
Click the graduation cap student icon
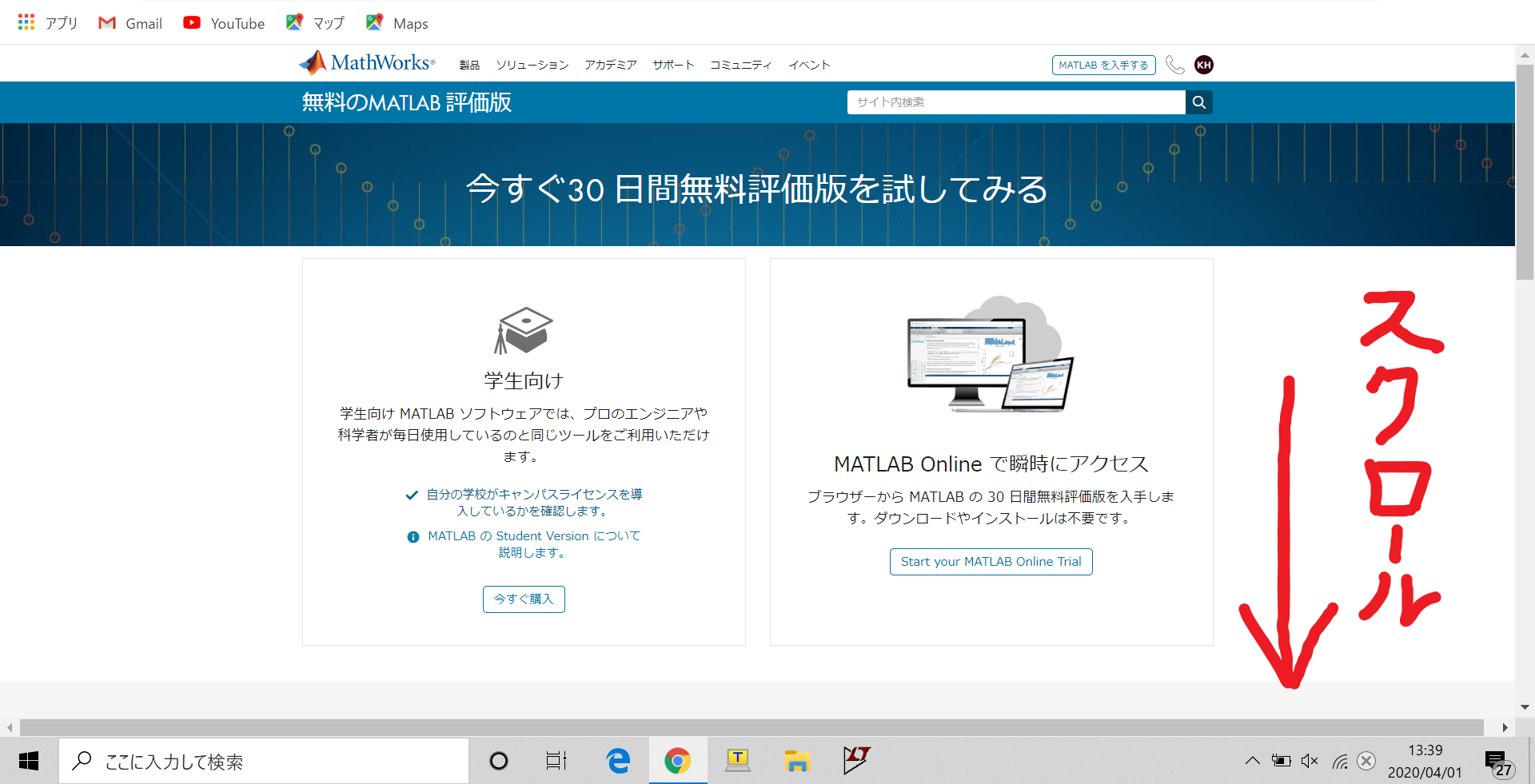pos(524,330)
